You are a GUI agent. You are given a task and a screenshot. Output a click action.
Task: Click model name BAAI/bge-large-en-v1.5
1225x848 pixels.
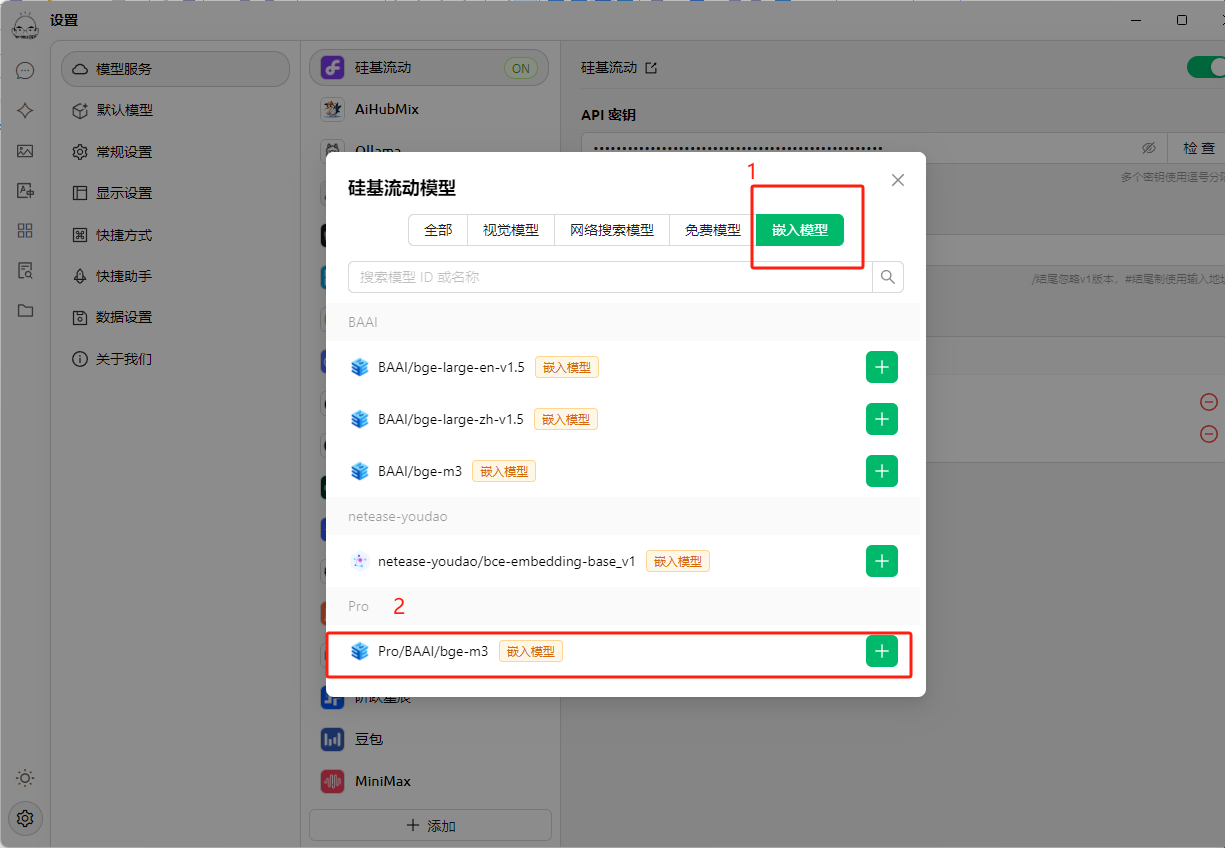click(451, 367)
